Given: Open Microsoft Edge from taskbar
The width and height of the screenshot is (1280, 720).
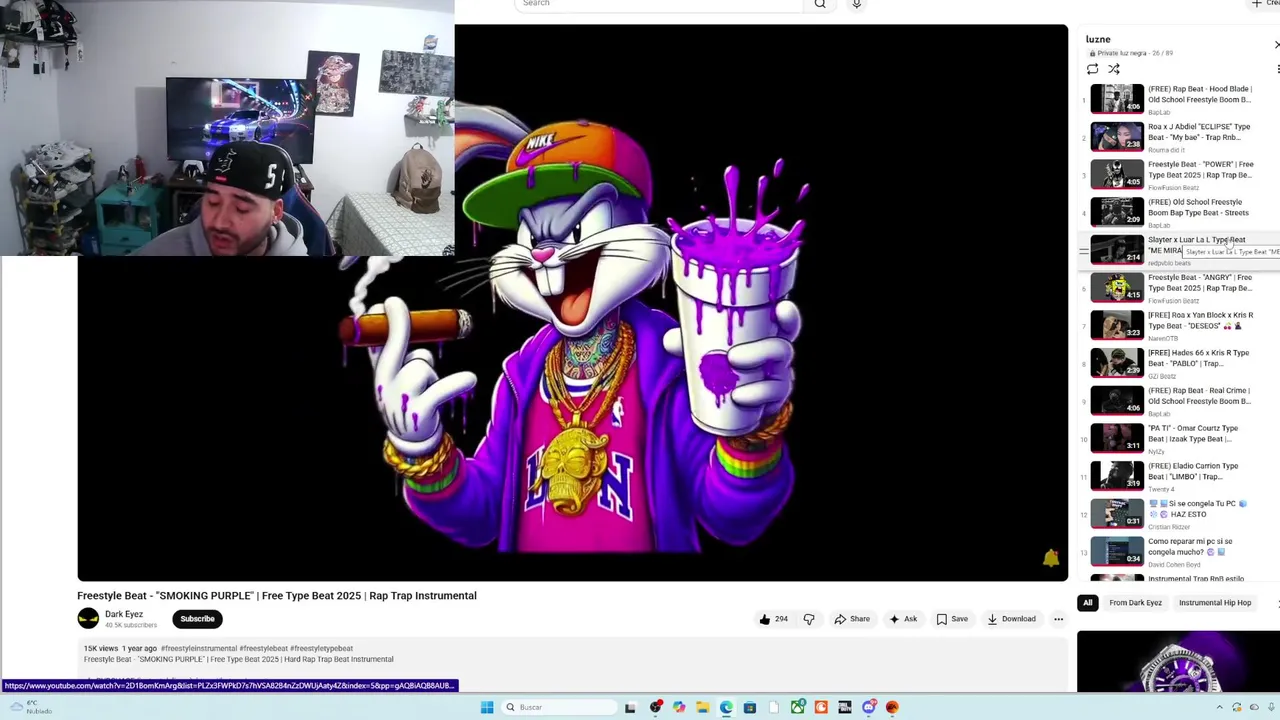Looking at the screenshot, I should (x=726, y=708).
